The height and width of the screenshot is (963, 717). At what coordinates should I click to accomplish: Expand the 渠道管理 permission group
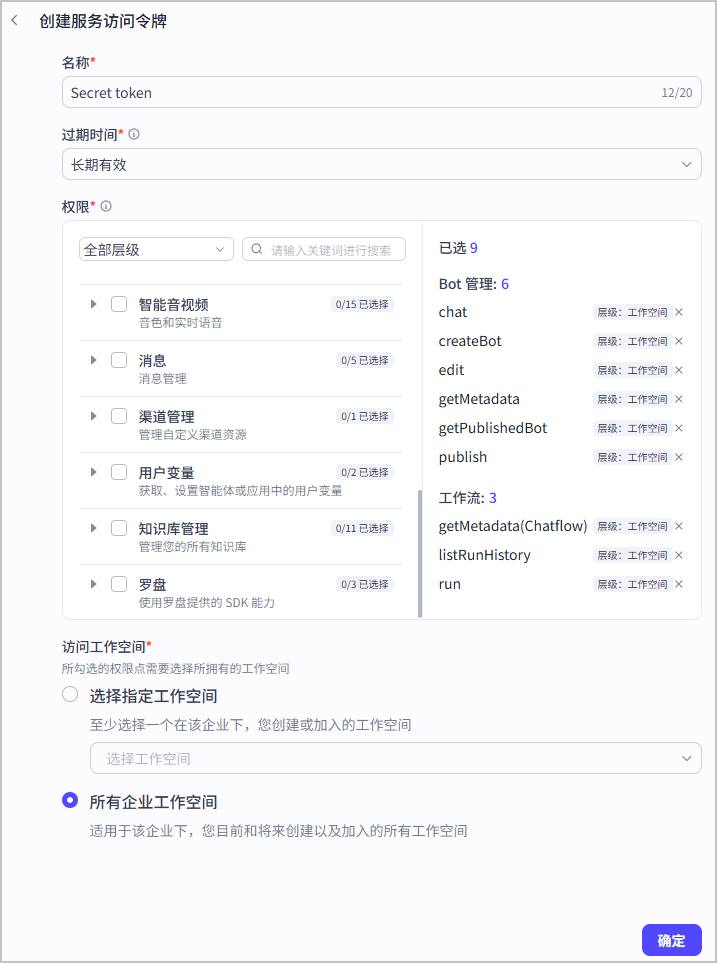pos(93,416)
